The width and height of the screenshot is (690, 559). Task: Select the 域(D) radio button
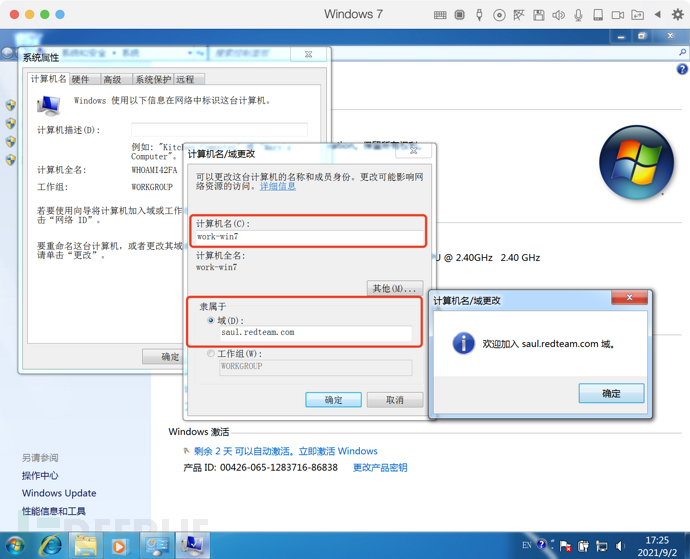(x=211, y=320)
